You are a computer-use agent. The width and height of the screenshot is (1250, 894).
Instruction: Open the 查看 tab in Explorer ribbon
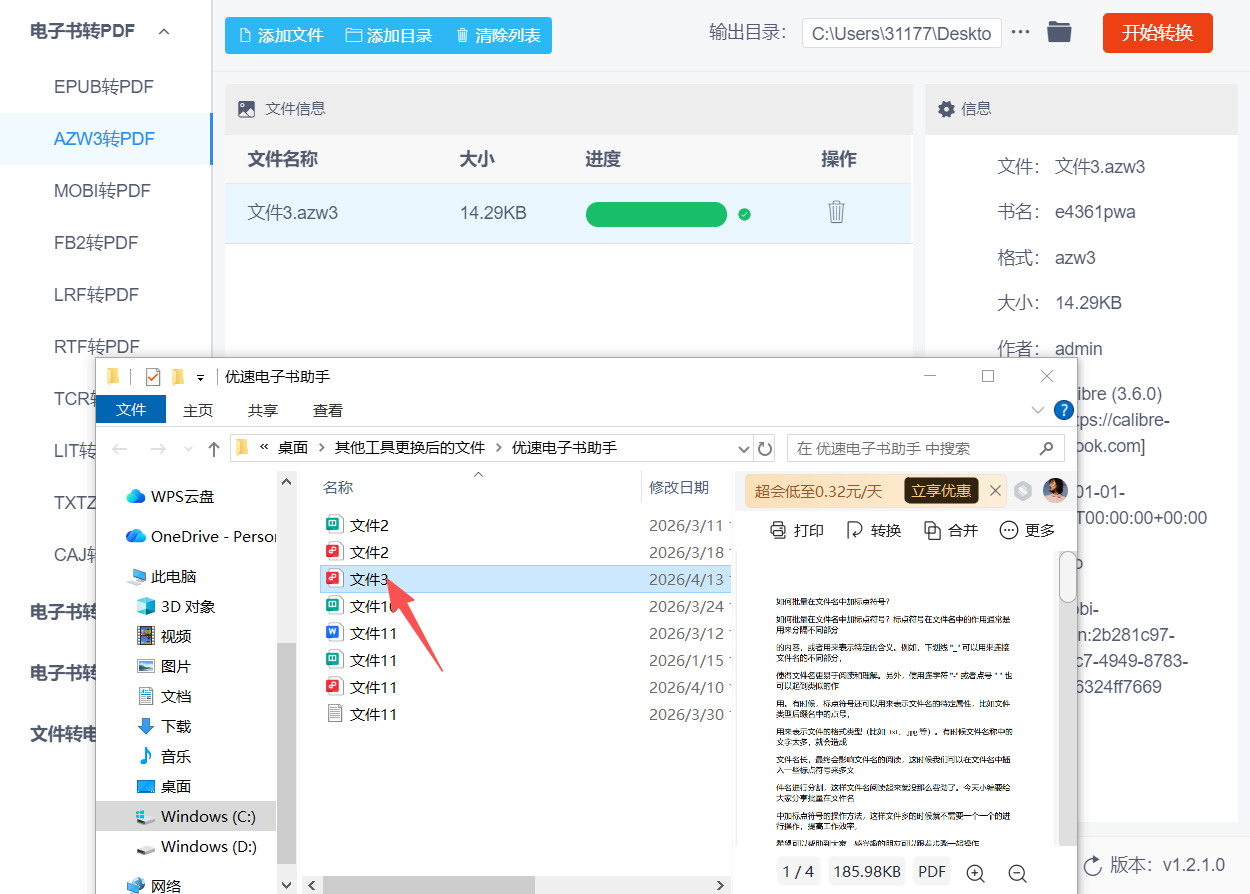328,410
